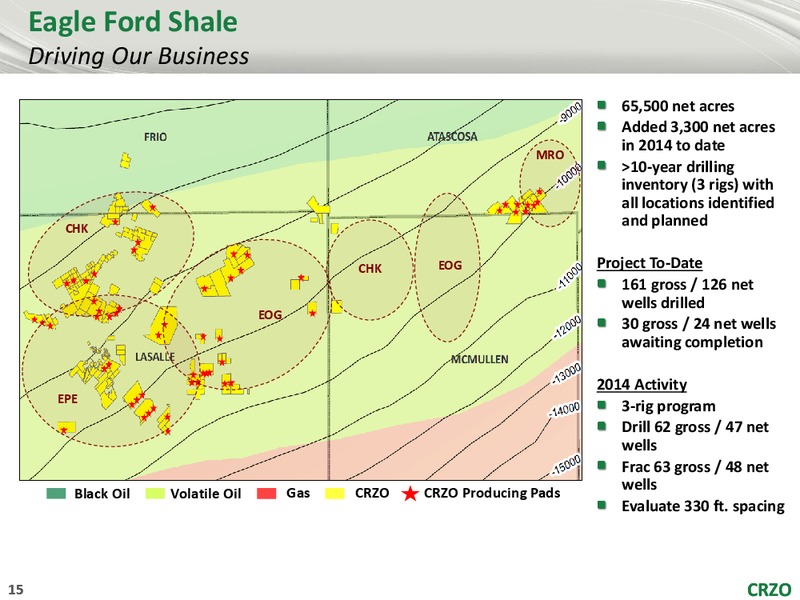Image resolution: width=800 pixels, height=600 pixels.
Task: Select the "Driving Our Business" subtitle
Action: pos(139,56)
